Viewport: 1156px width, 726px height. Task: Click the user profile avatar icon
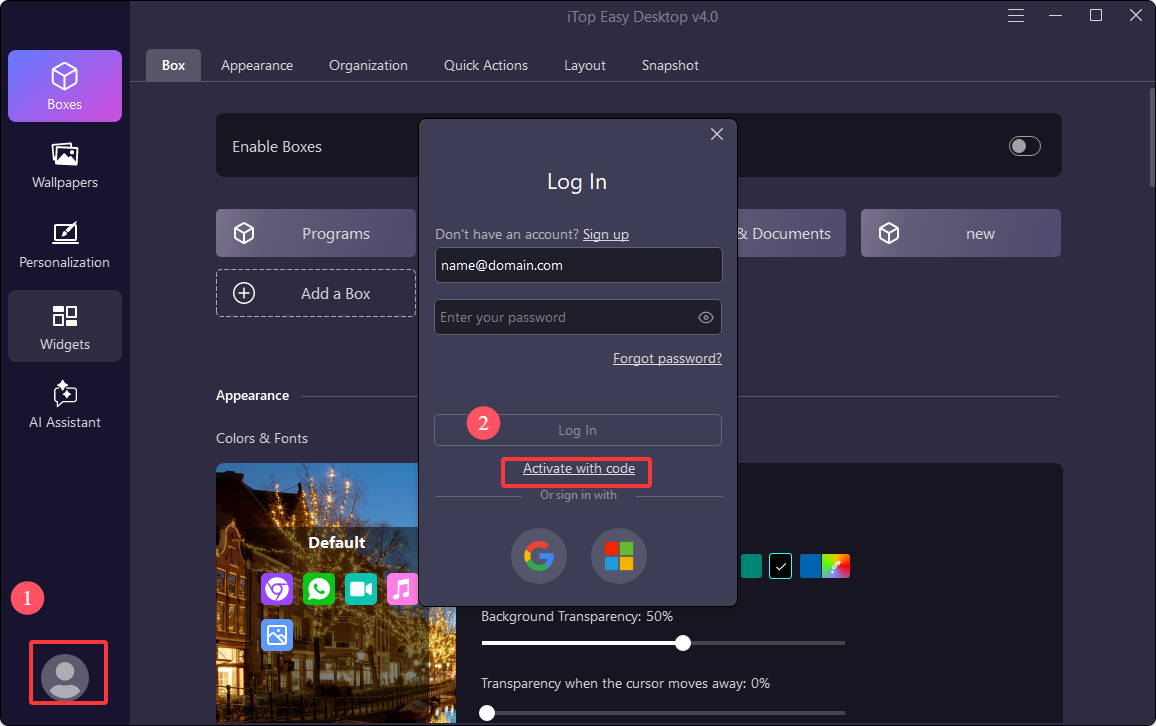tap(65, 677)
